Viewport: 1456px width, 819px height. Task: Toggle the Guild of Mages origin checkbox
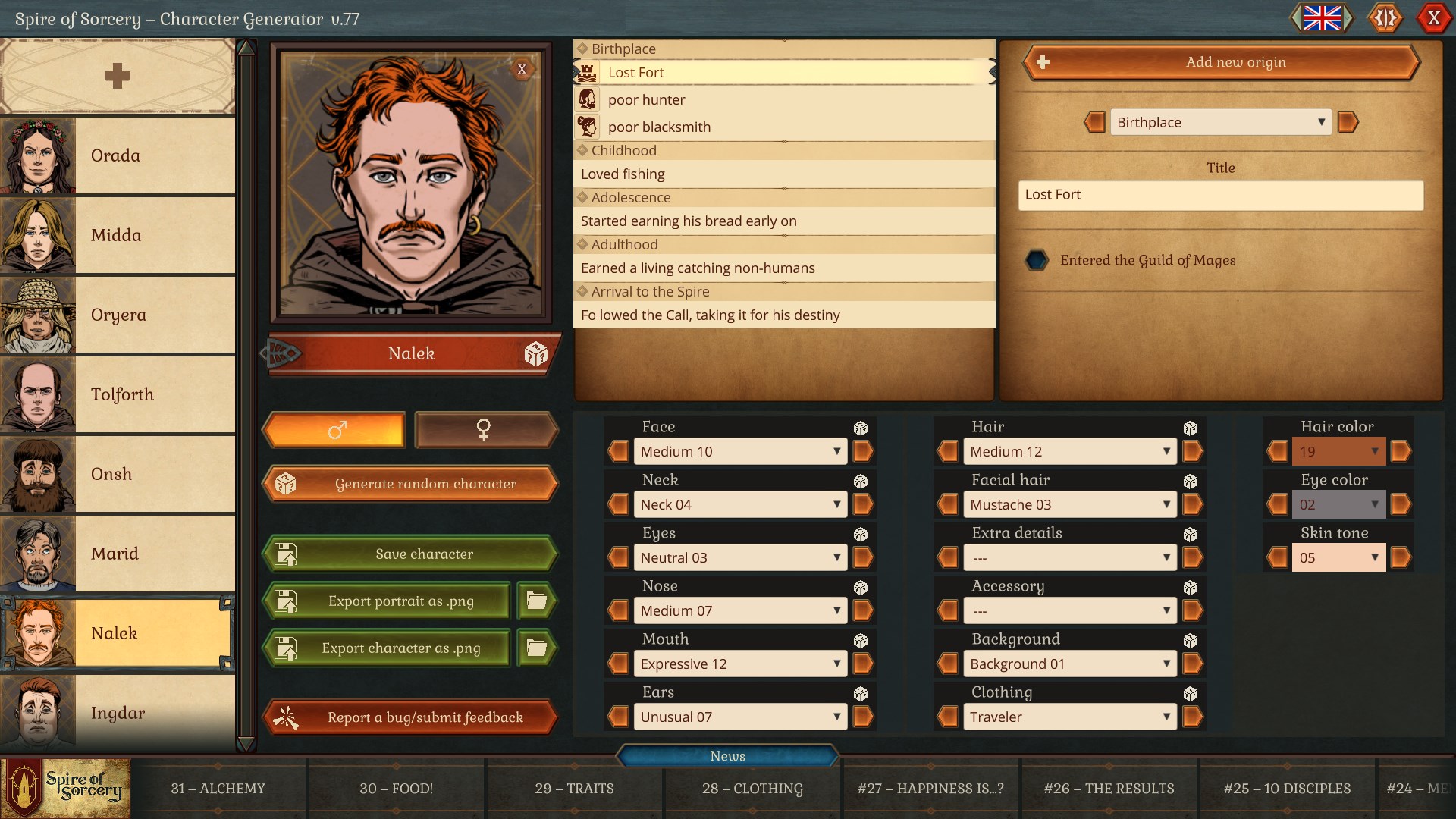coord(1038,259)
